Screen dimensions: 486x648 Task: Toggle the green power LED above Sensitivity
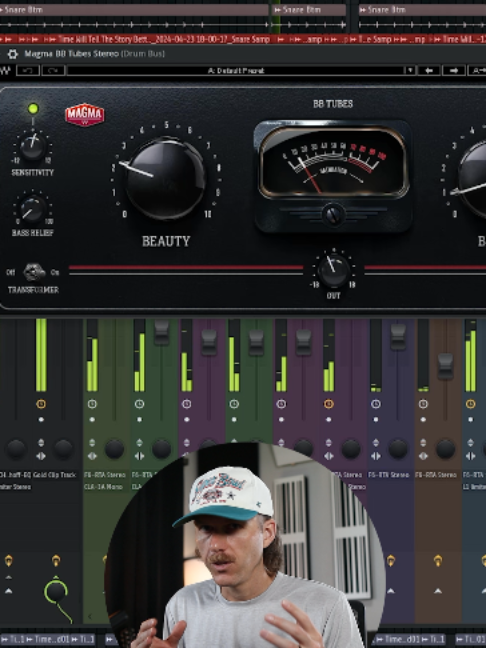[x=33, y=109]
